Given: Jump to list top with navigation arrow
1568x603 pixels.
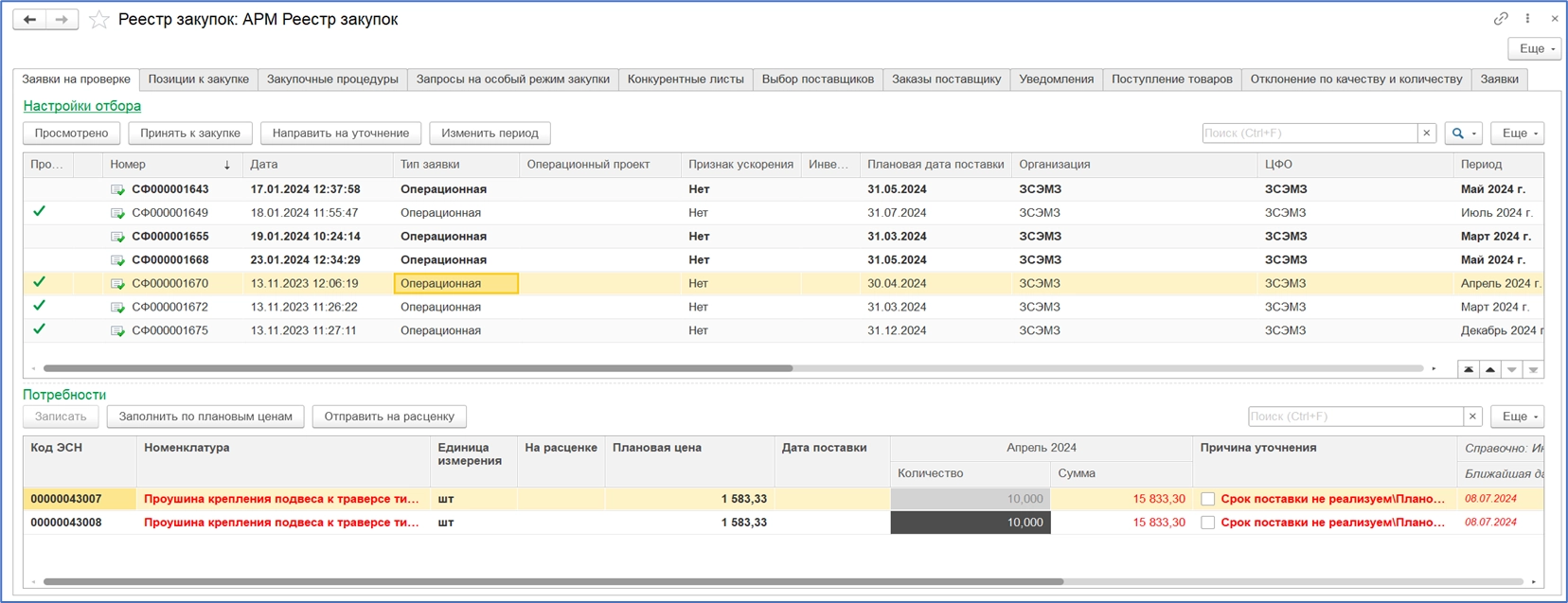Looking at the screenshot, I should click(x=1469, y=369).
